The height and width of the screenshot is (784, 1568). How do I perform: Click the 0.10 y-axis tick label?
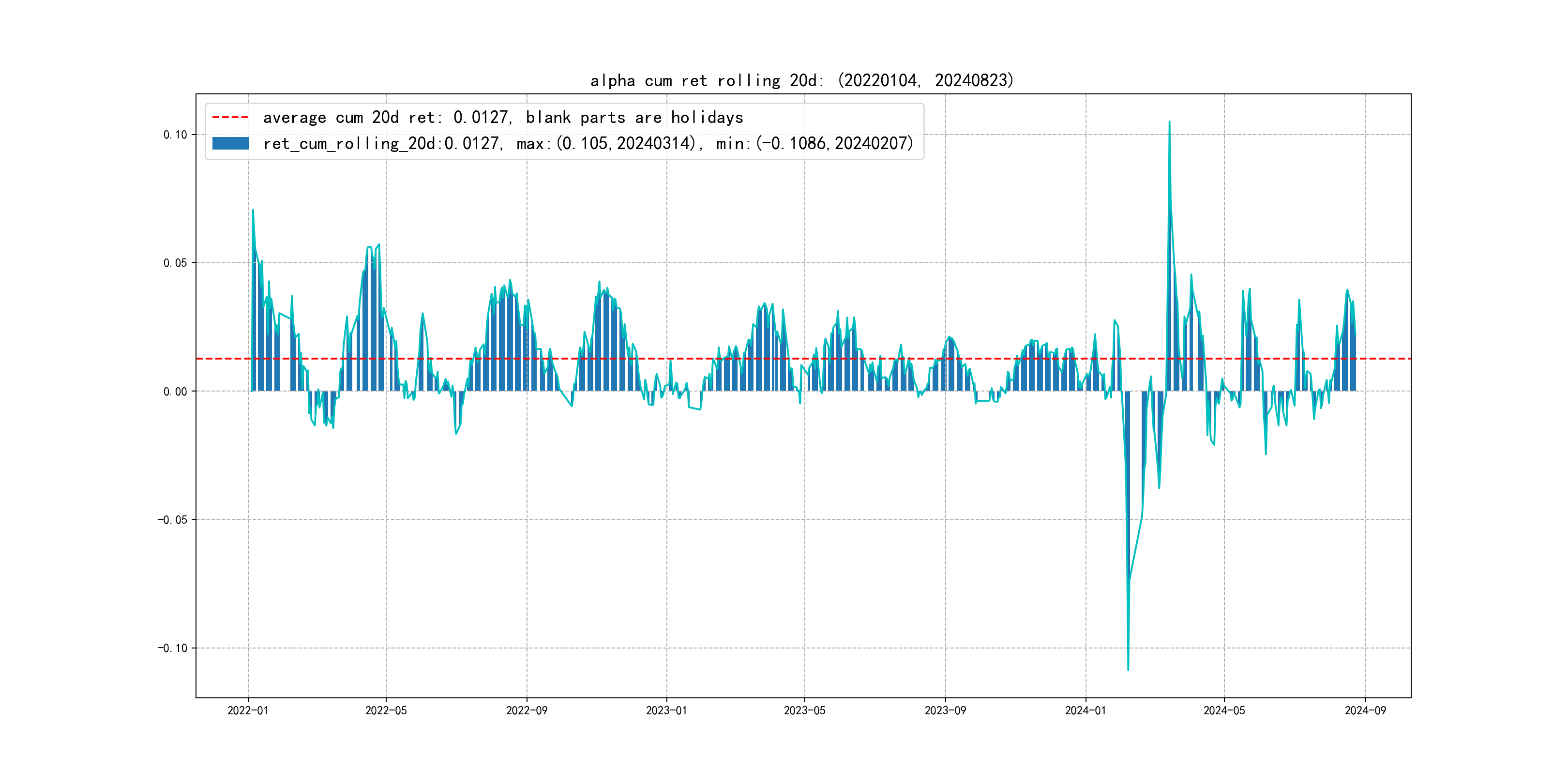click(x=175, y=135)
